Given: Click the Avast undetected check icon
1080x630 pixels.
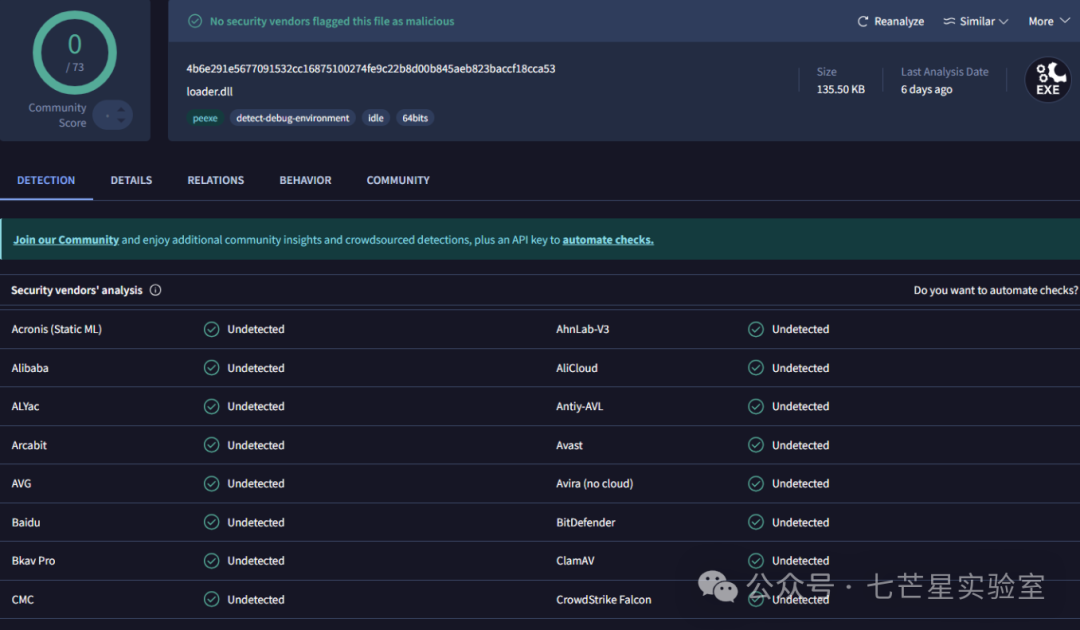Looking at the screenshot, I should 756,445.
